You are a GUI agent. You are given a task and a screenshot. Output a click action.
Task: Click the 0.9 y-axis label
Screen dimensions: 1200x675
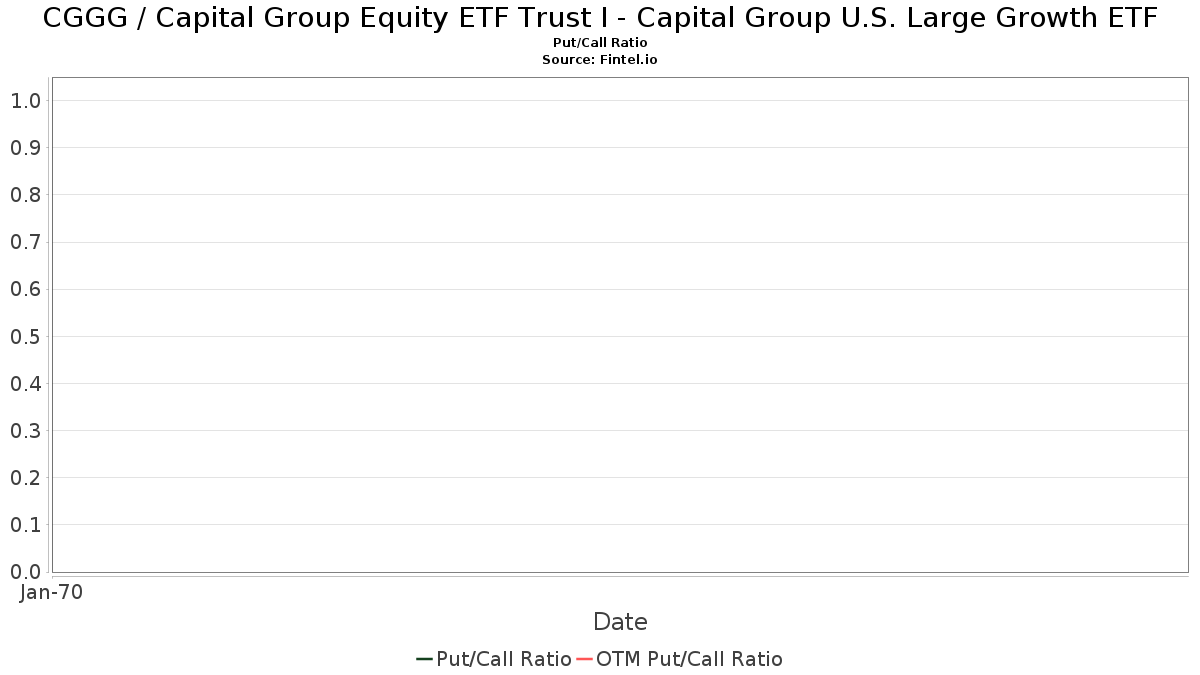pyautogui.click(x=25, y=147)
